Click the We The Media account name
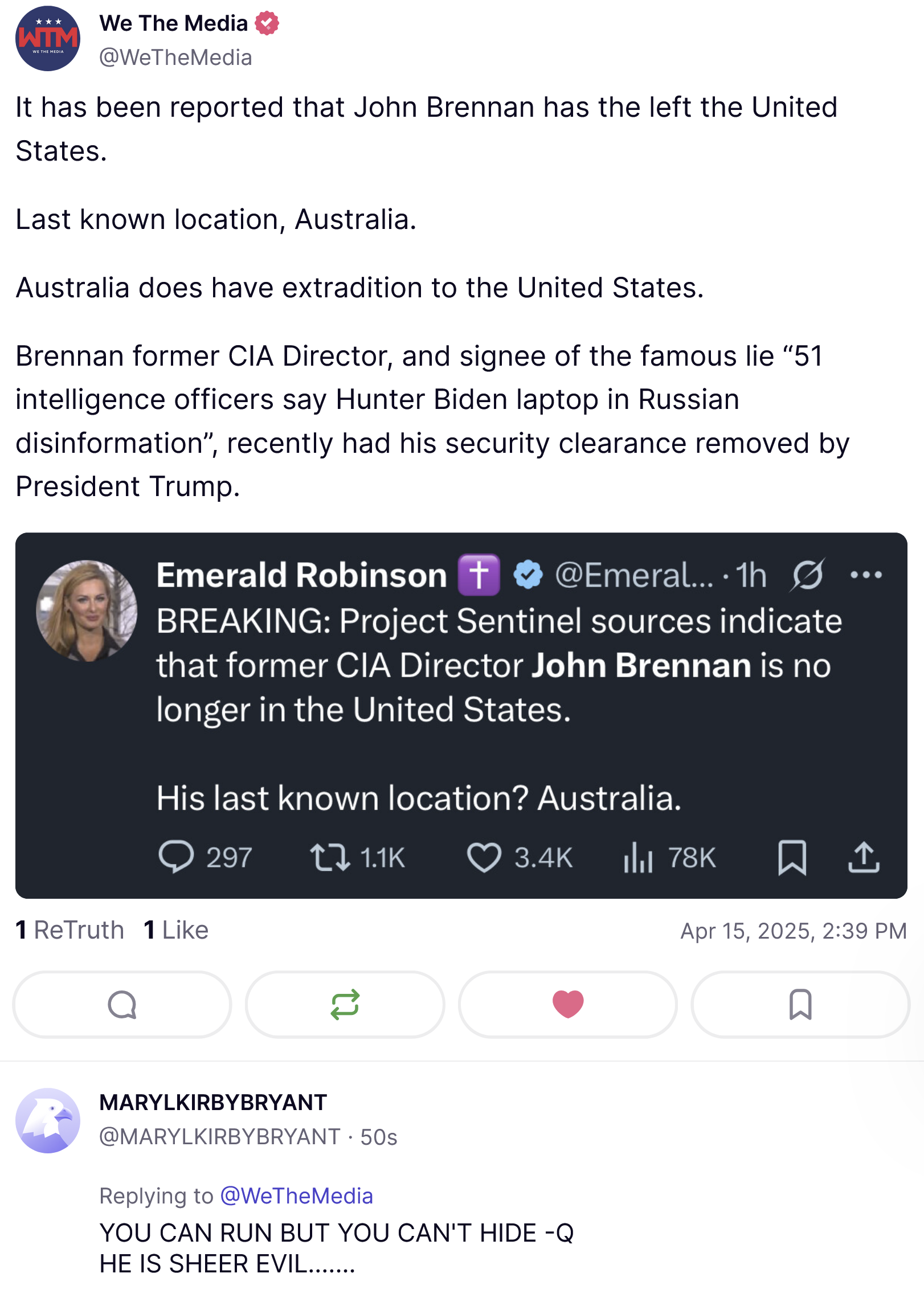The height and width of the screenshot is (1306, 924). coord(174,23)
